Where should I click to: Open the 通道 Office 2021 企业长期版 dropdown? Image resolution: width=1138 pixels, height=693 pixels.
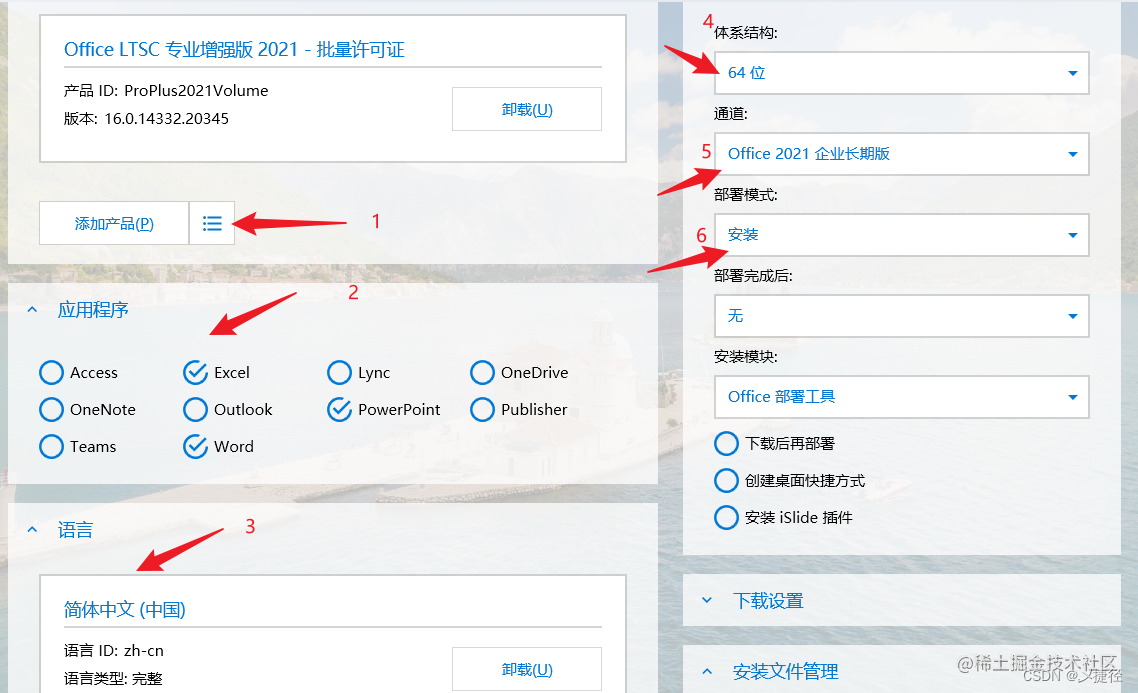coord(901,154)
